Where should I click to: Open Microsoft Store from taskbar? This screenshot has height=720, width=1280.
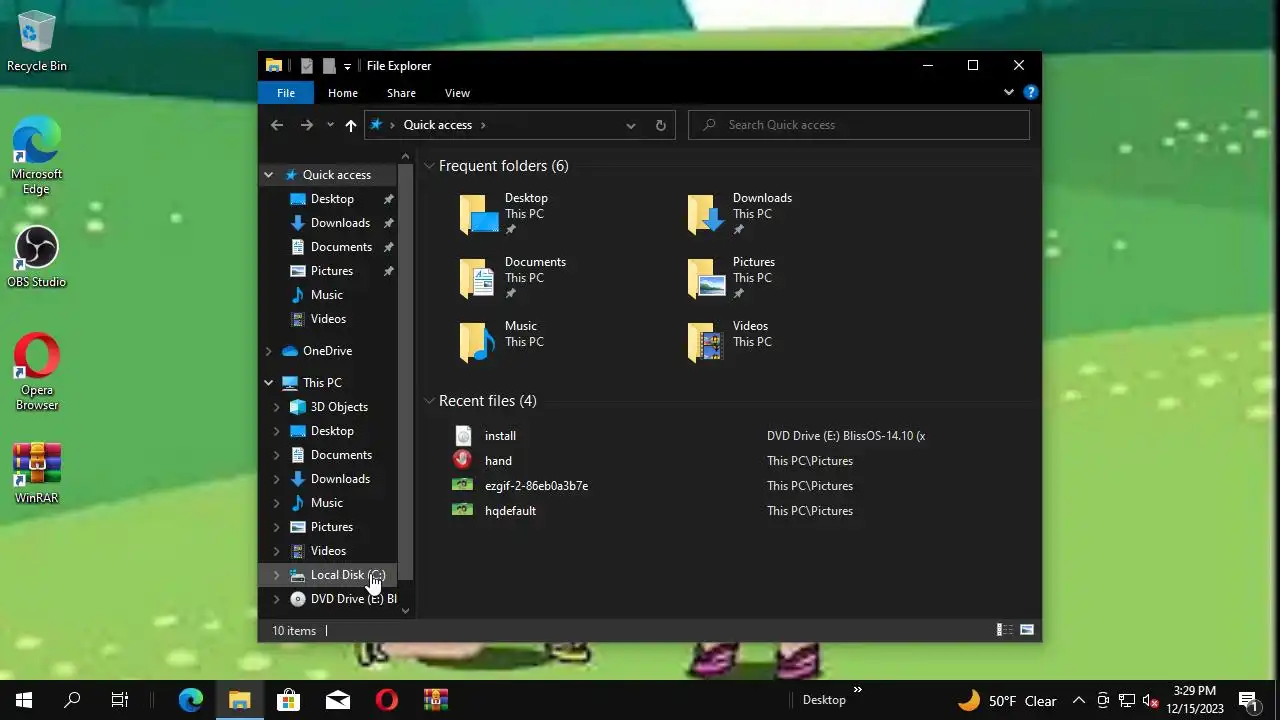tap(288, 700)
